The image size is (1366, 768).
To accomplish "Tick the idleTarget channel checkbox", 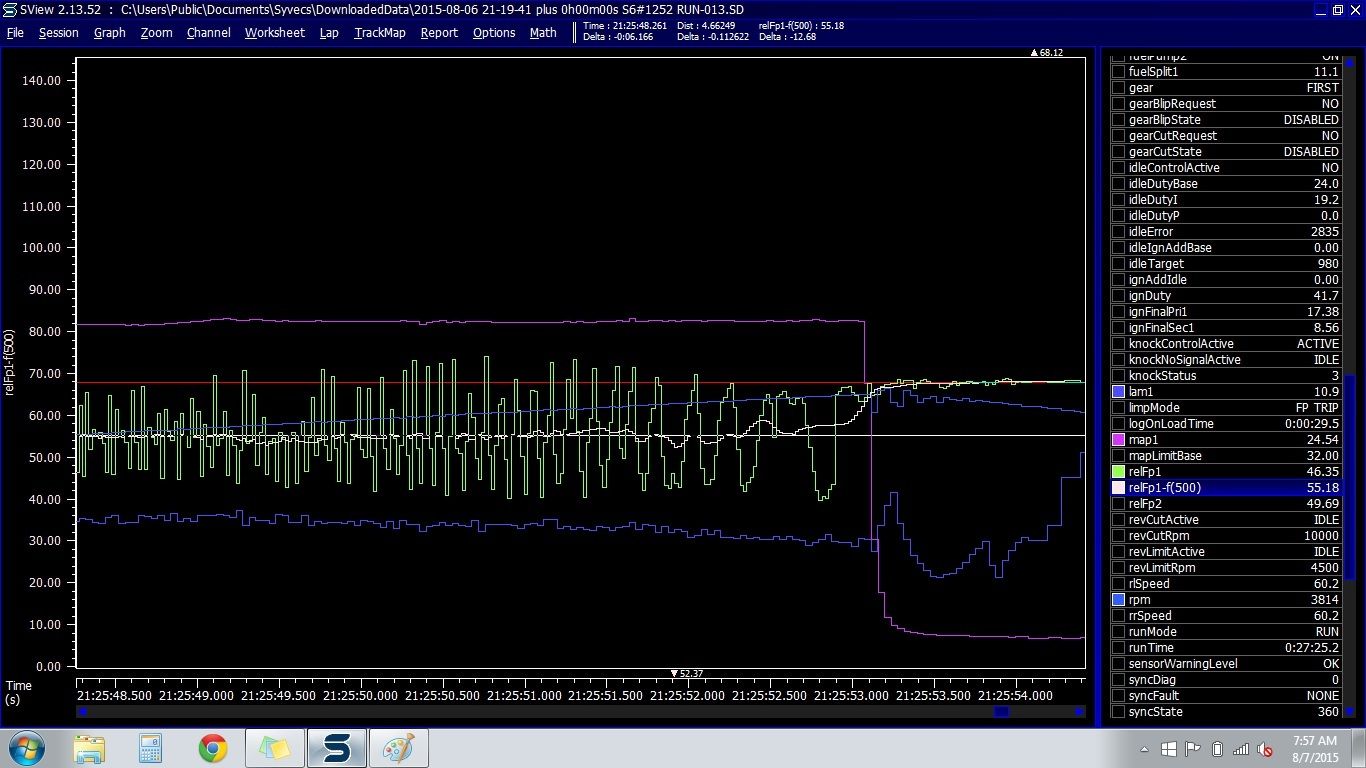I will point(1118,264).
